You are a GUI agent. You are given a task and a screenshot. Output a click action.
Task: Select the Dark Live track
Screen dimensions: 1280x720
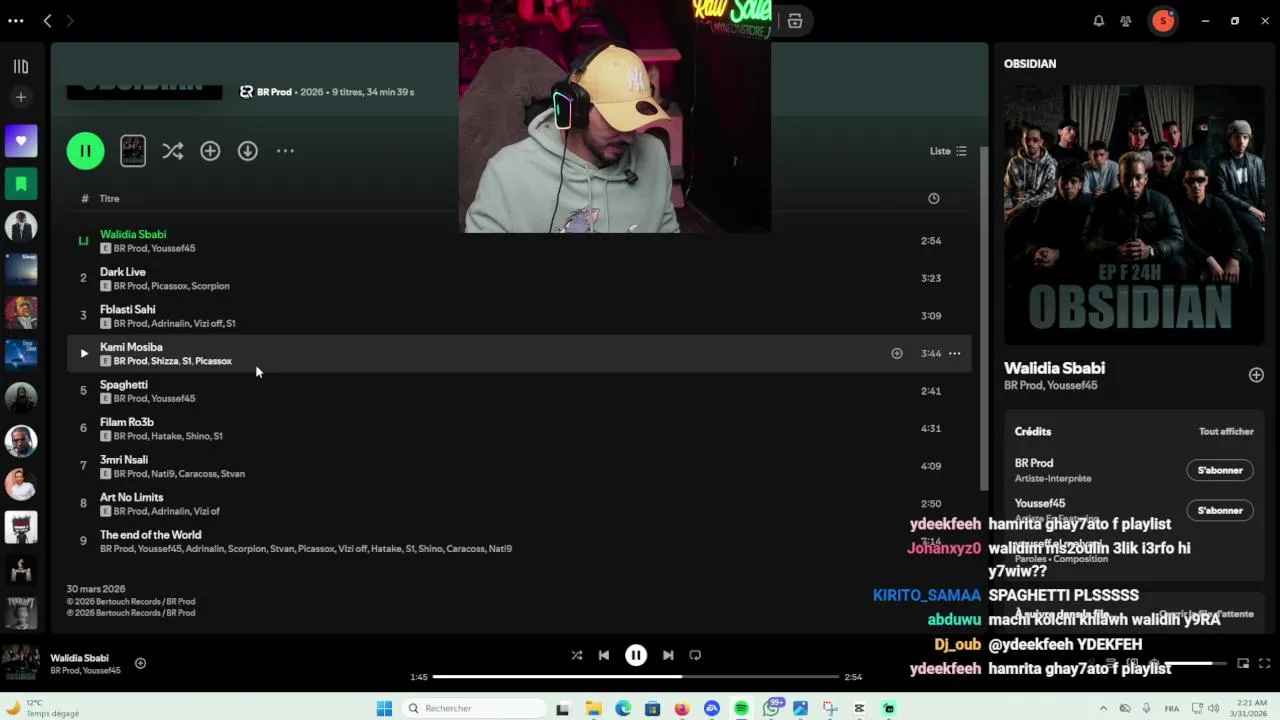coord(519,278)
